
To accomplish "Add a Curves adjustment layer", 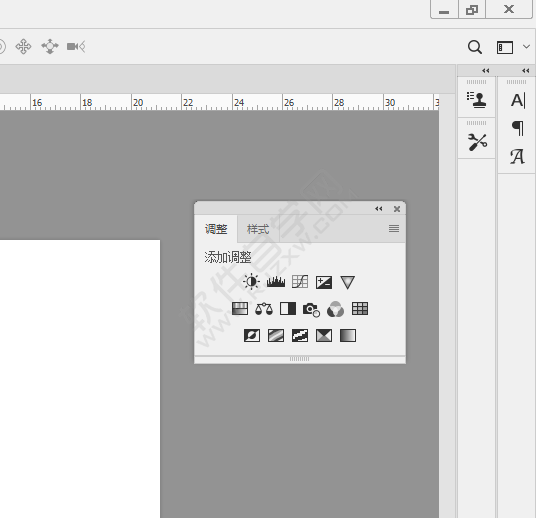I will [x=300, y=282].
